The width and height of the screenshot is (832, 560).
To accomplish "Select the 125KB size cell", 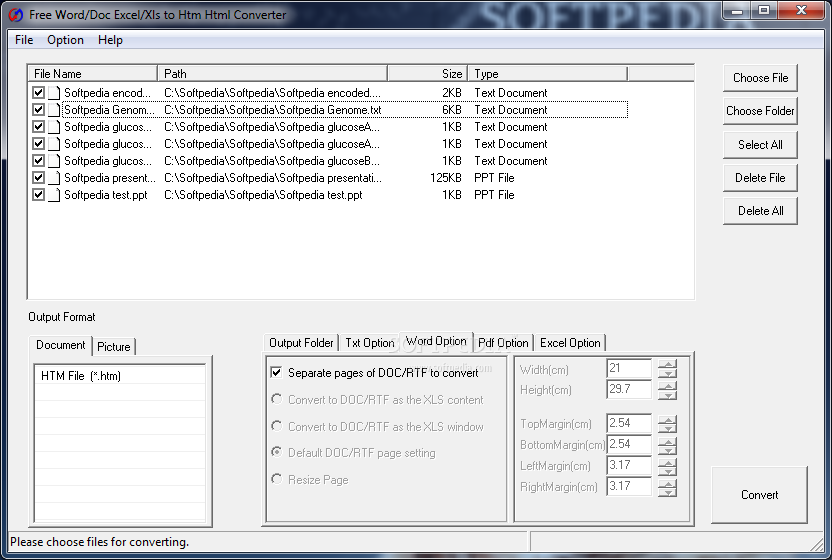I will (446, 178).
